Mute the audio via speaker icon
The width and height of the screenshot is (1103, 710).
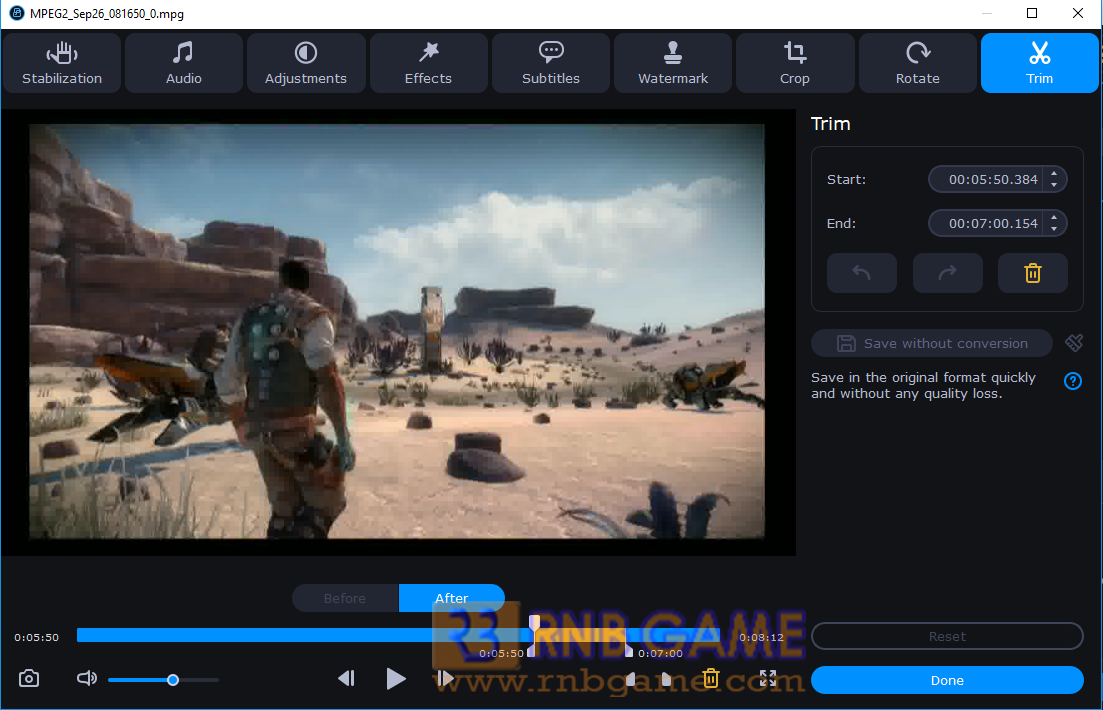tap(87, 678)
